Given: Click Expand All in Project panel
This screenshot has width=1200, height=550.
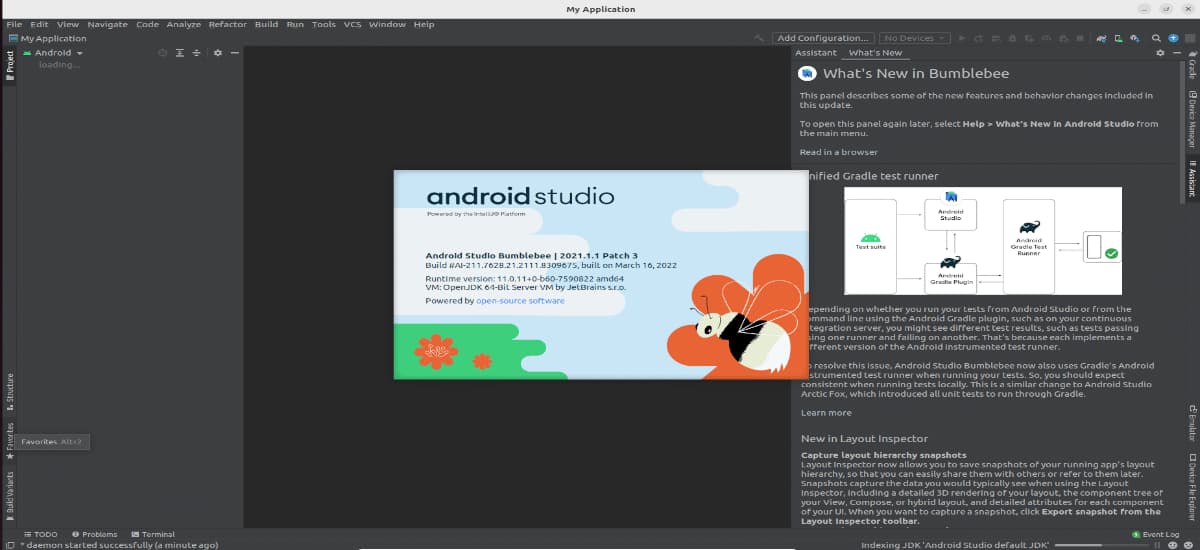Looking at the screenshot, I should pos(180,52).
